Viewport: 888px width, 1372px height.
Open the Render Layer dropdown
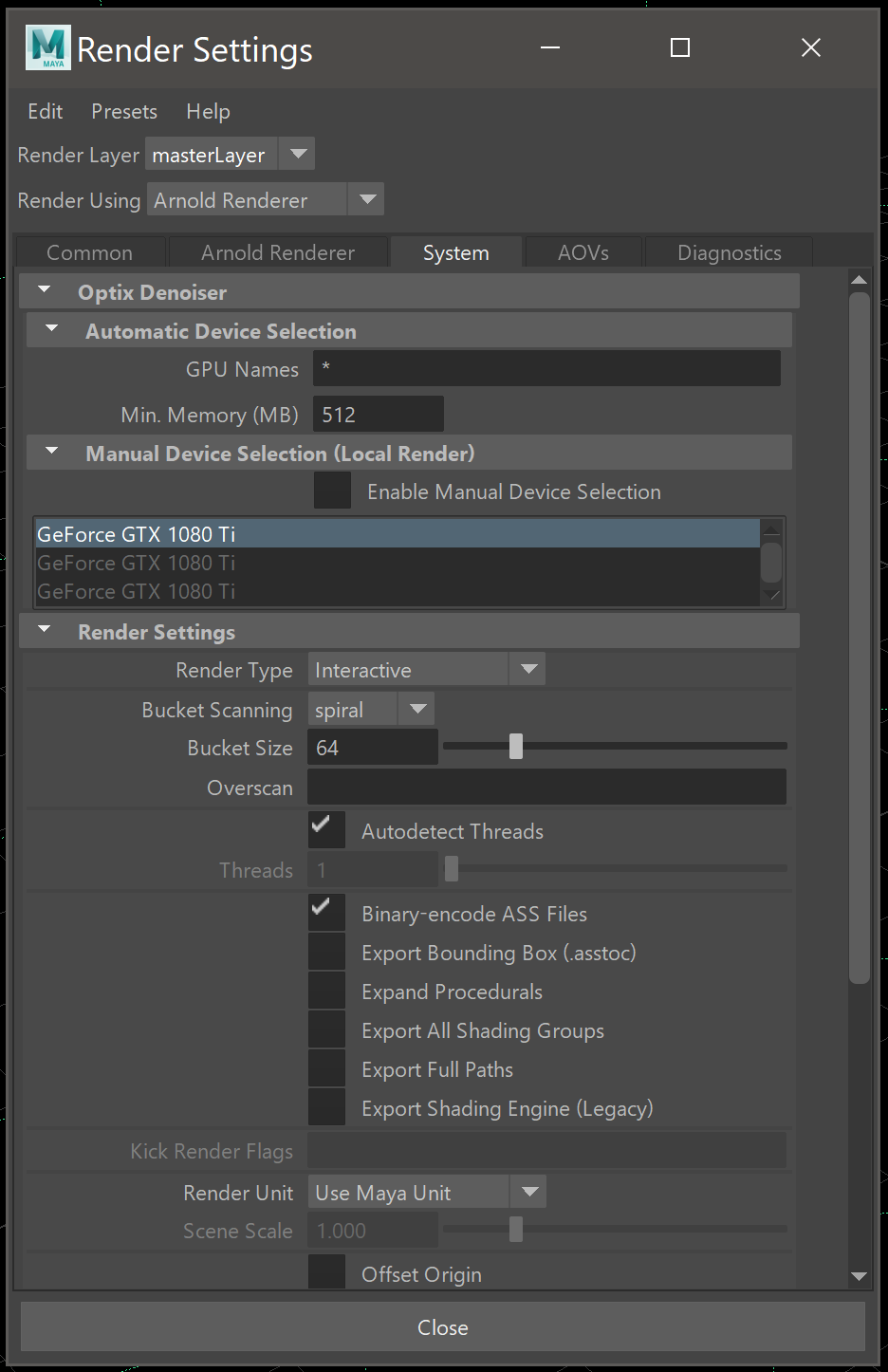click(x=297, y=153)
